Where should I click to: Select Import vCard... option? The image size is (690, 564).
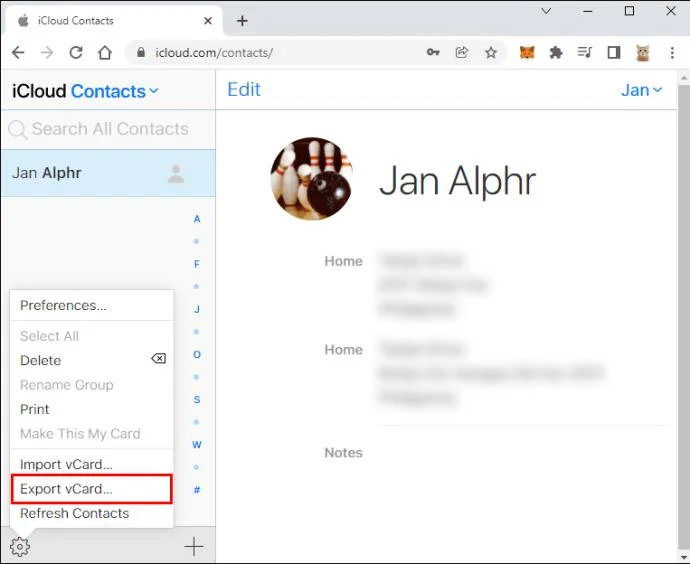(x=92, y=464)
